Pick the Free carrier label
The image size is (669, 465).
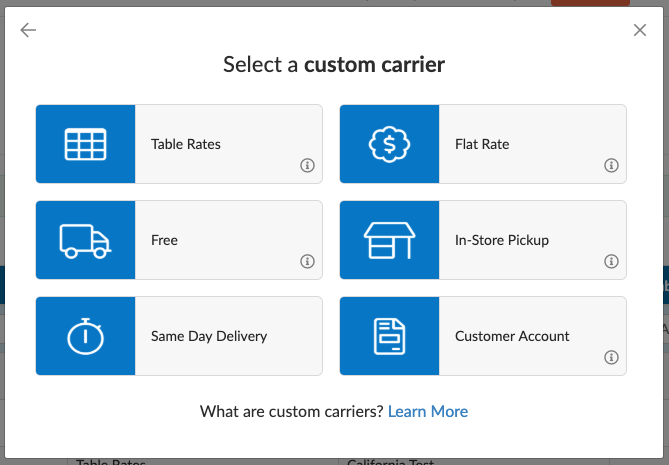tap(164, 240)
